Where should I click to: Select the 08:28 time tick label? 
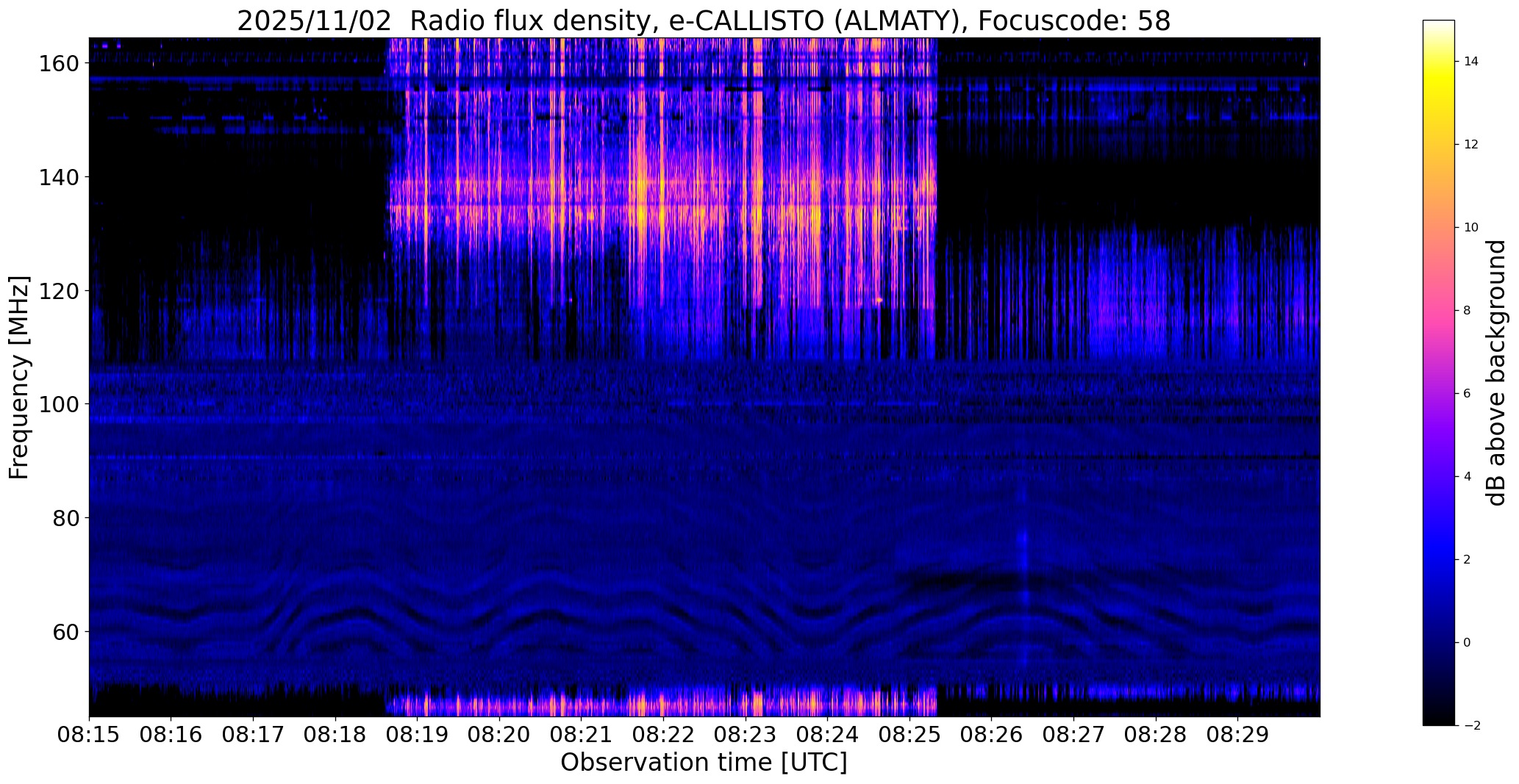(x=1156, y=734)
